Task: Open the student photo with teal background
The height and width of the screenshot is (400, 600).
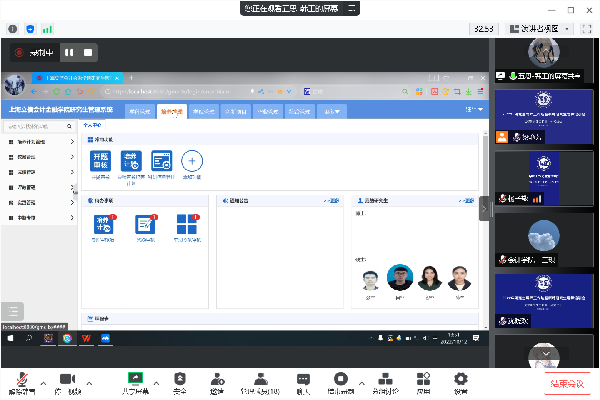Action: coord(400,278)
